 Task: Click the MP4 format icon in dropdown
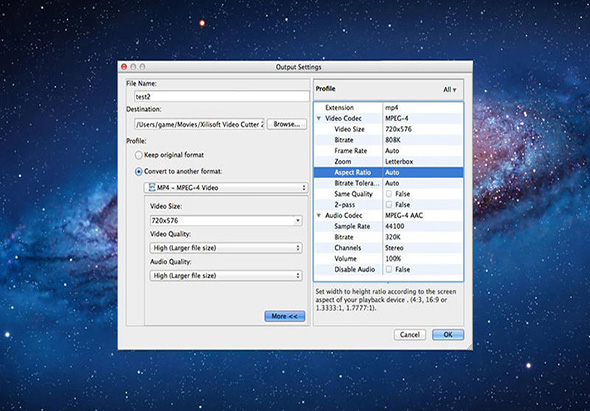[152, 187]
